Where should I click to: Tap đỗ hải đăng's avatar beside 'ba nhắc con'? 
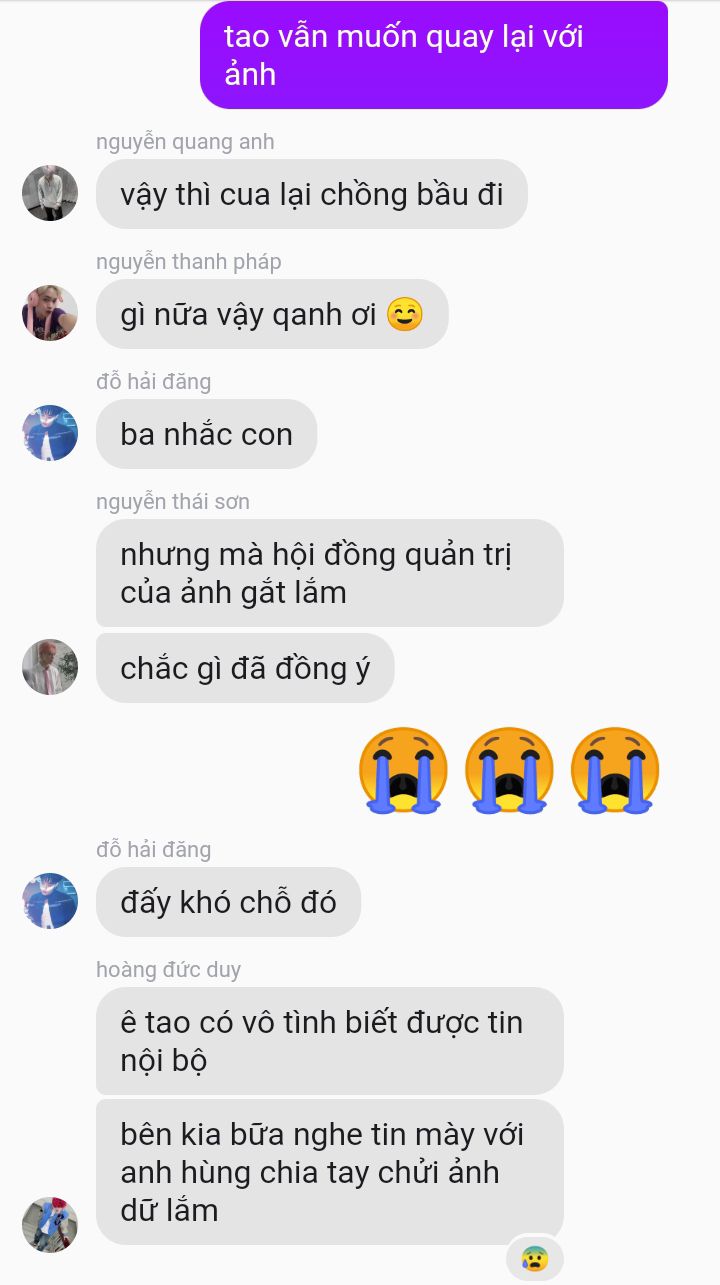[50, 433]
